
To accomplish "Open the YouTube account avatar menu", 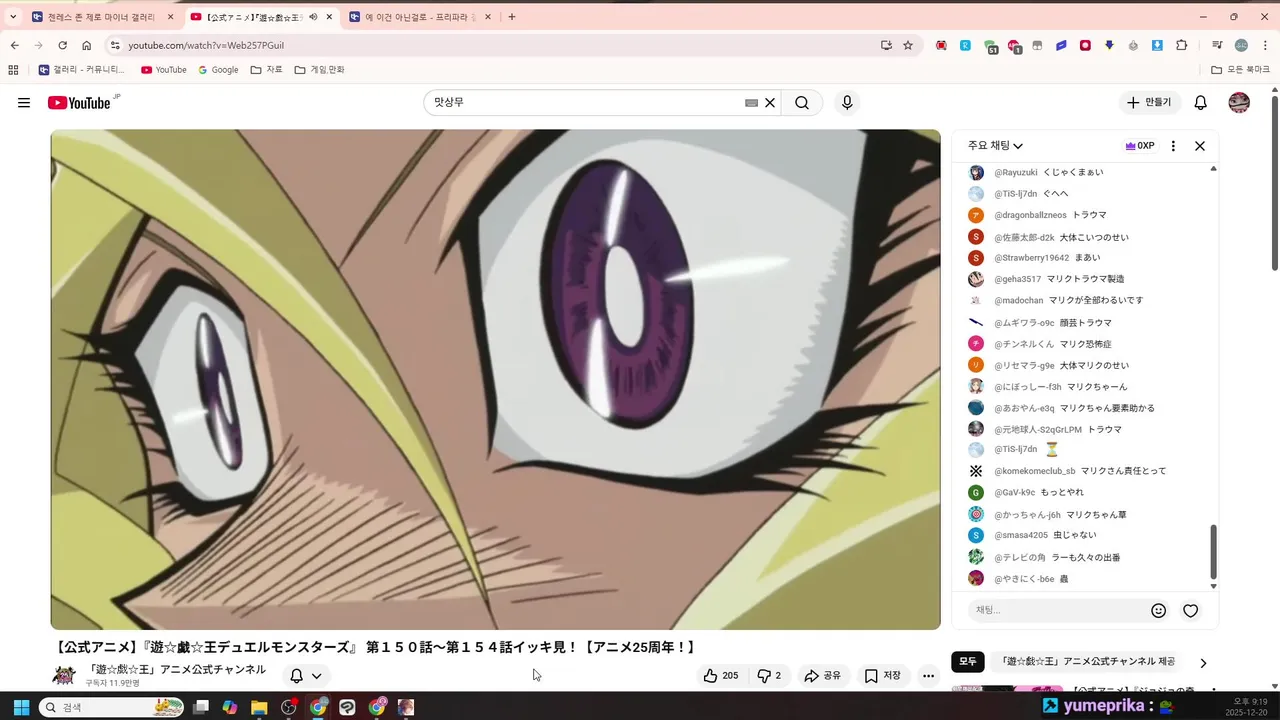I will point(1239,103).
